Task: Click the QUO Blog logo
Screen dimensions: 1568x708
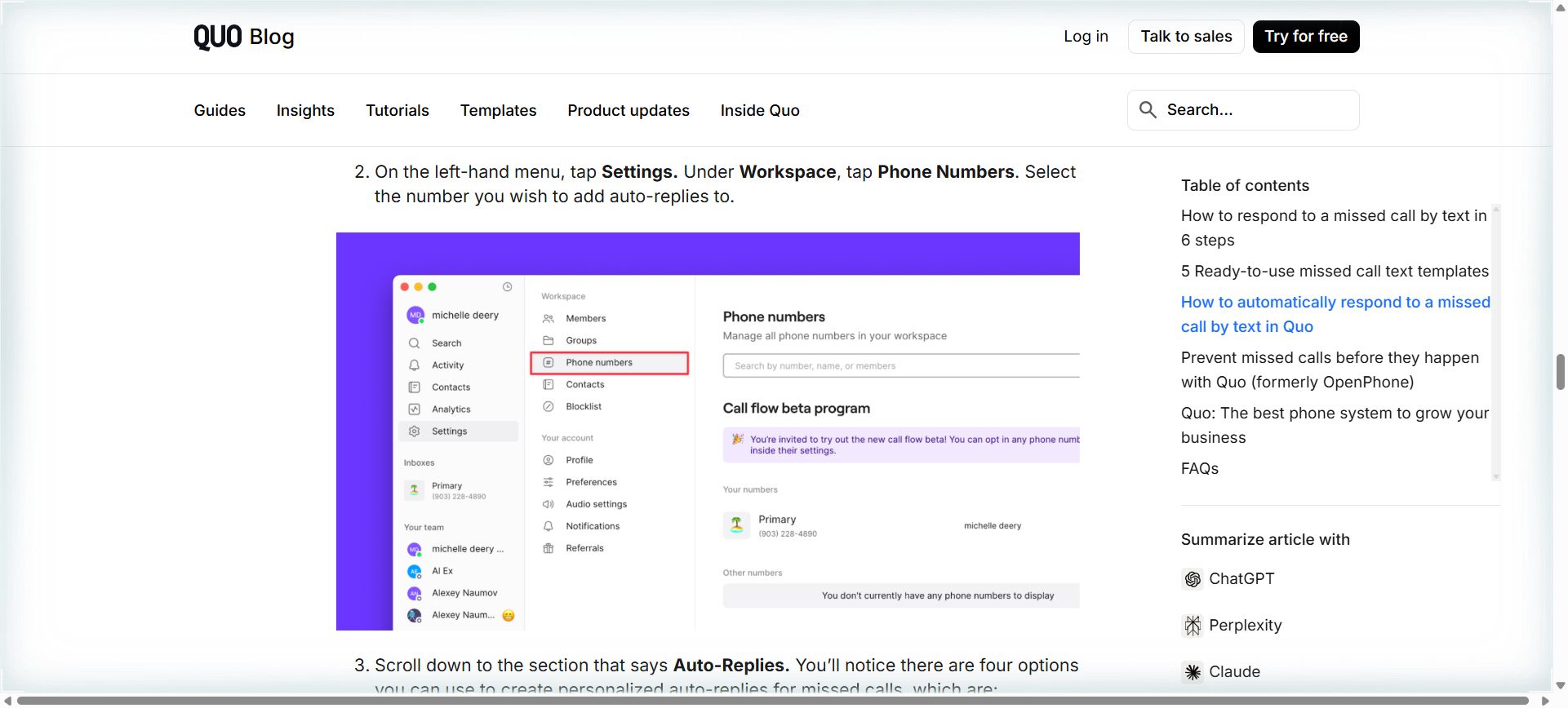Action: point(243,37)
